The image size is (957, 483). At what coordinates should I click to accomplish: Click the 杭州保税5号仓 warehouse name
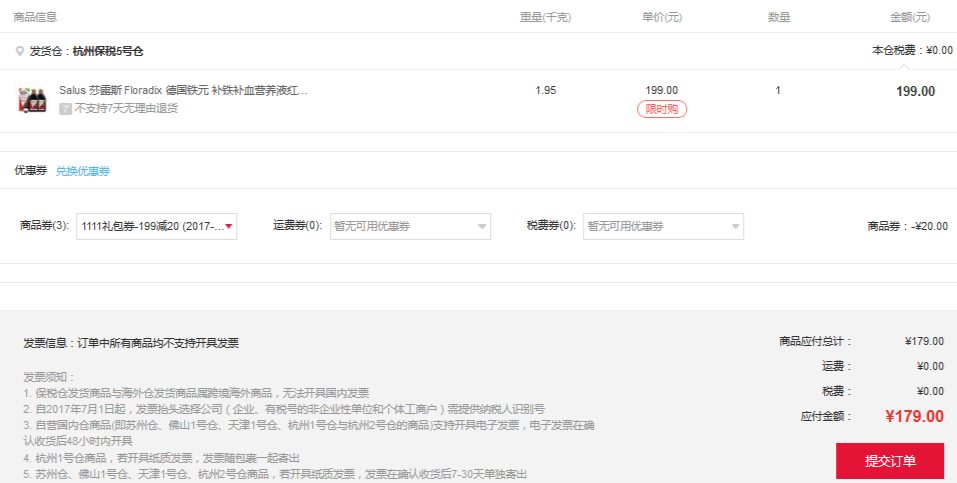[x=108, y=51]
